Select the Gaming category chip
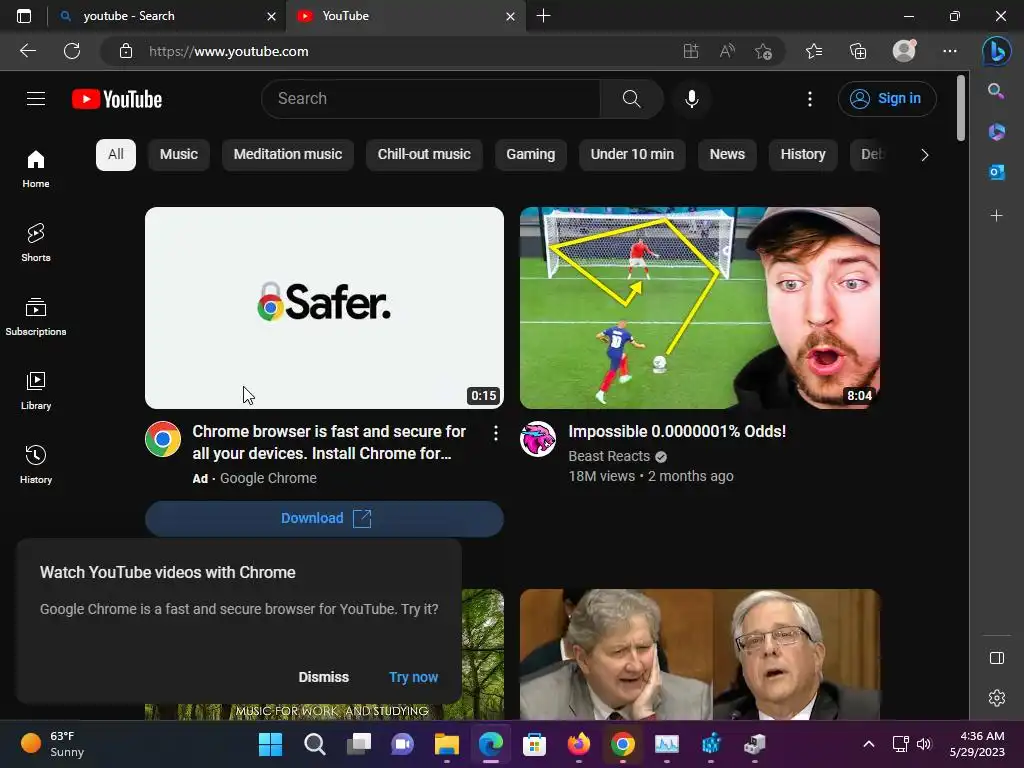The width and height of the screenshot is (1024, 768). click(x=530, y=155)
